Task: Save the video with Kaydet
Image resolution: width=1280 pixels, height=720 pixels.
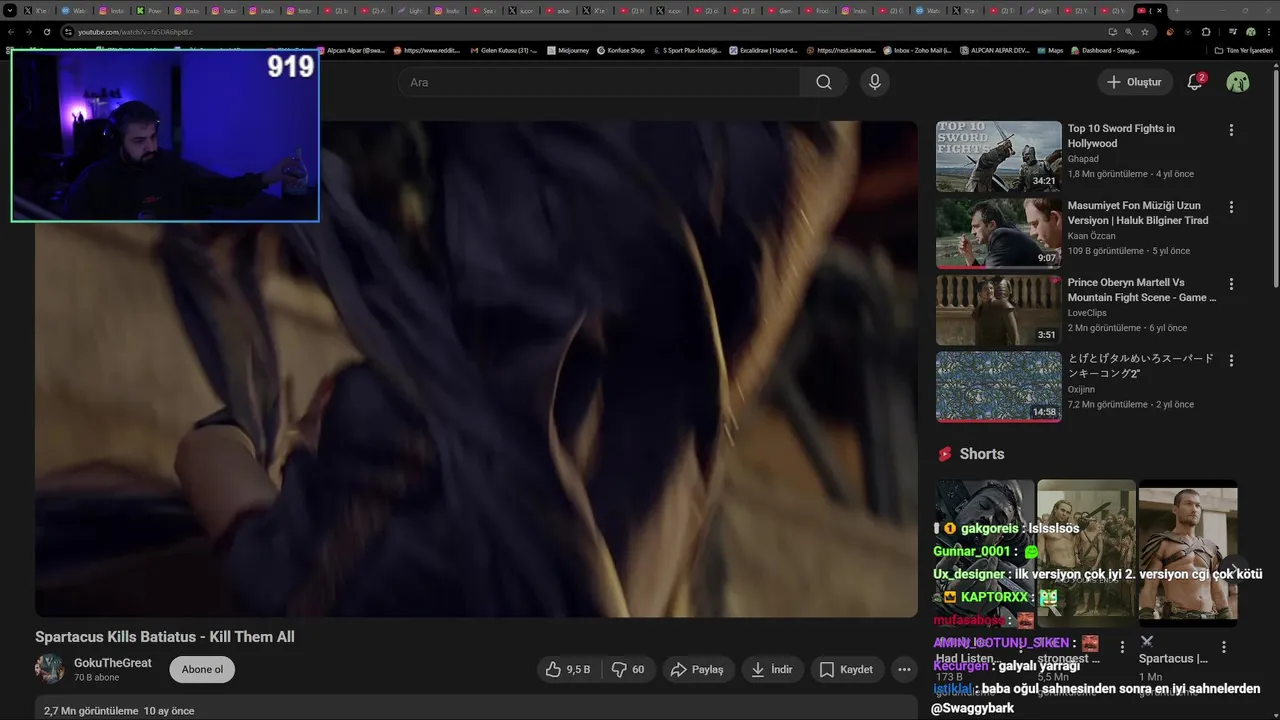Action: 846,670
